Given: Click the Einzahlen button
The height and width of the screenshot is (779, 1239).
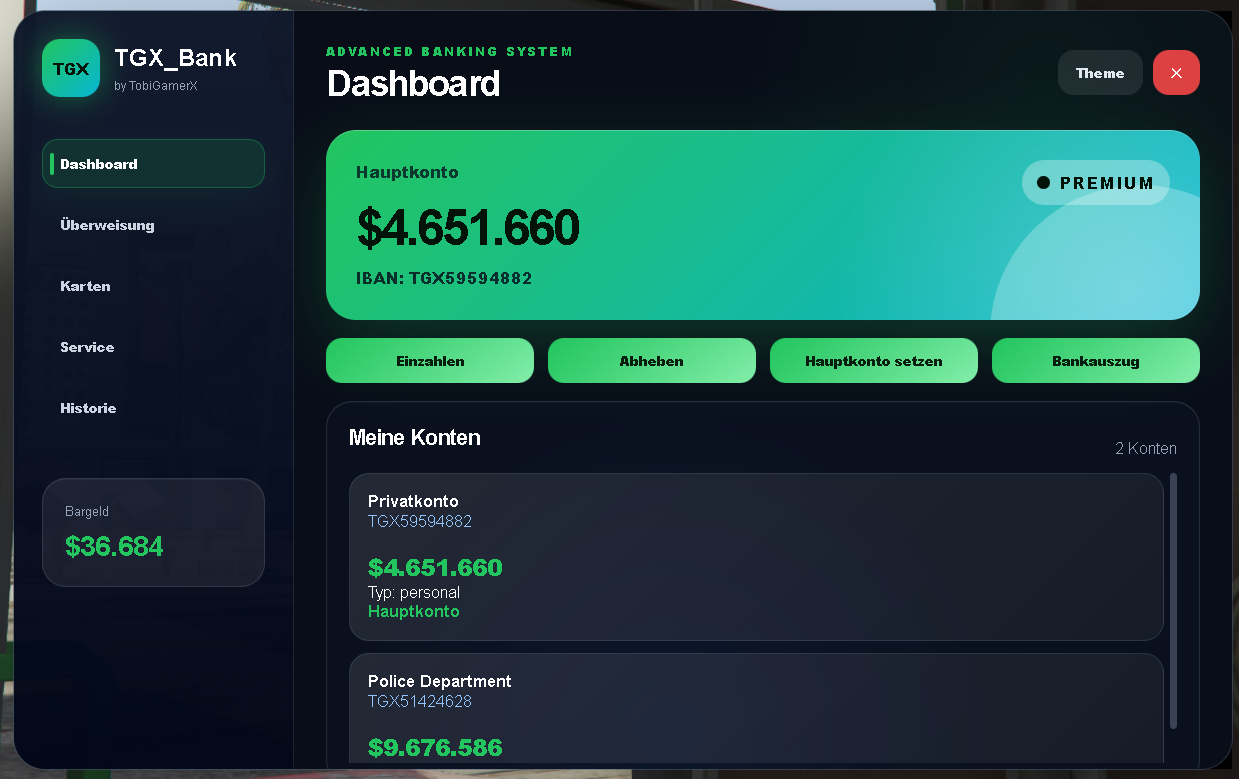Looking at the screenshot, I should 430,361.
